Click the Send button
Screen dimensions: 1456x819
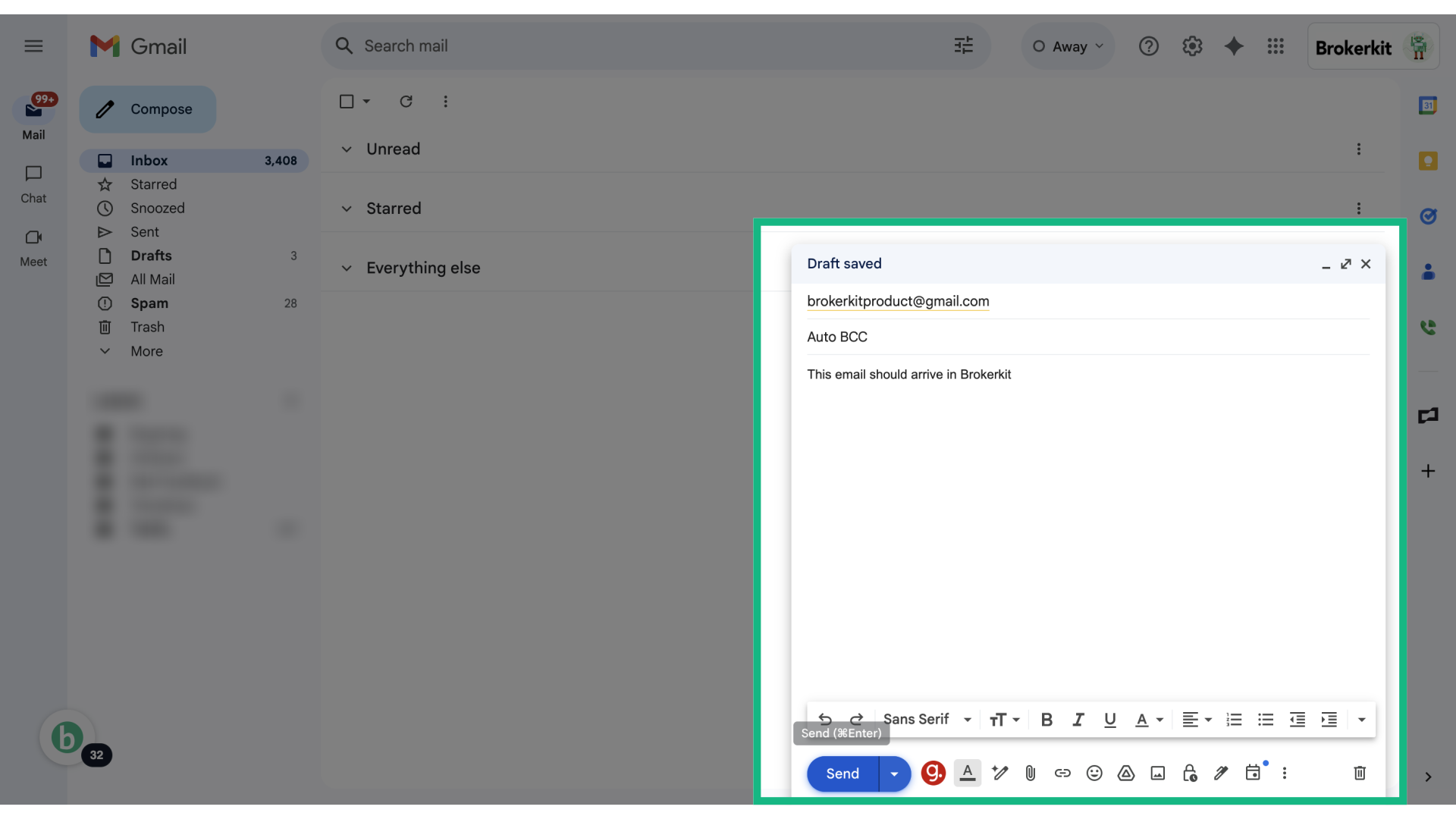coord(843,773)
